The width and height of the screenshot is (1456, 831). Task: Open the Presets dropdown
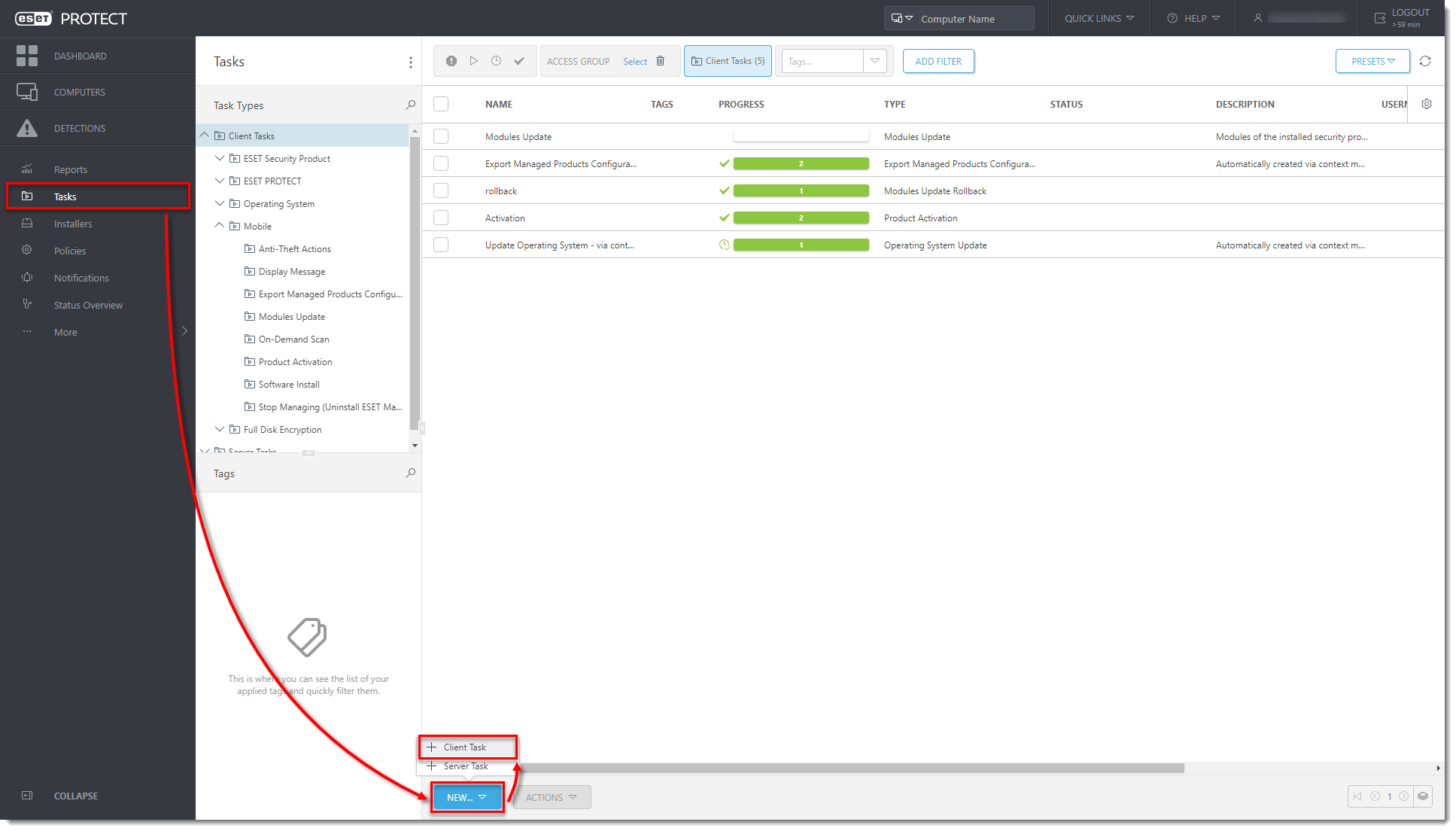(1372, 62)
